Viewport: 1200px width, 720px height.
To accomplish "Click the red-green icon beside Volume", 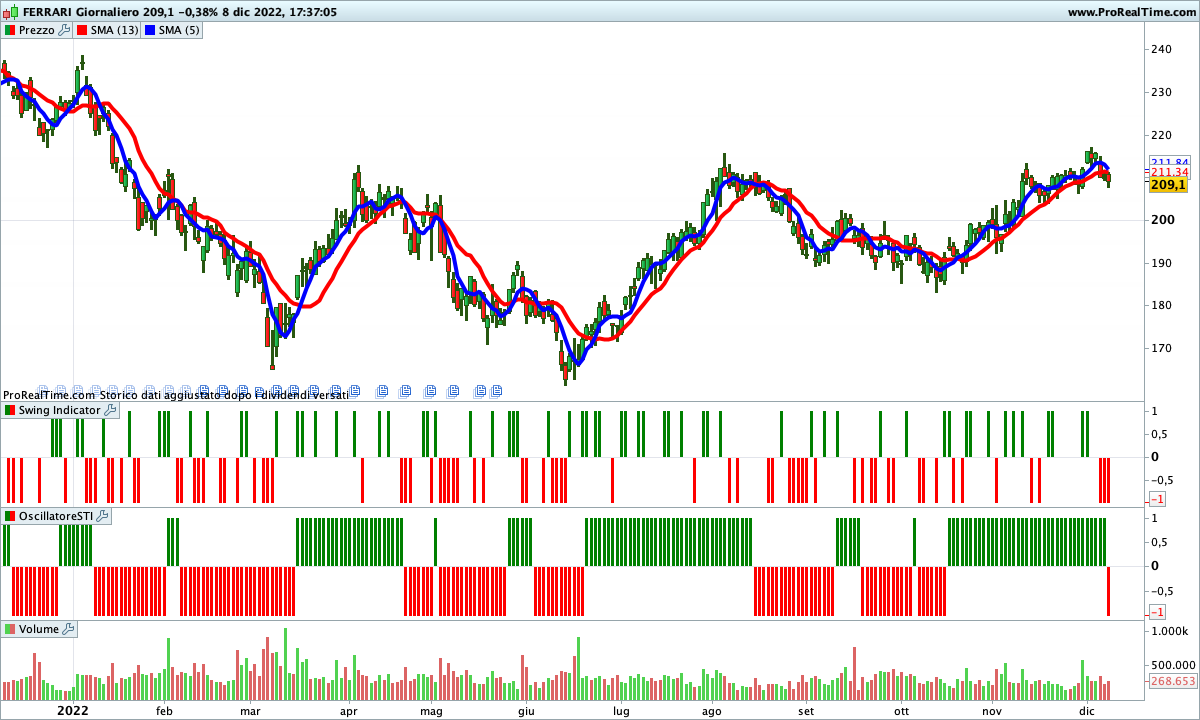I will tap(10, 629).
